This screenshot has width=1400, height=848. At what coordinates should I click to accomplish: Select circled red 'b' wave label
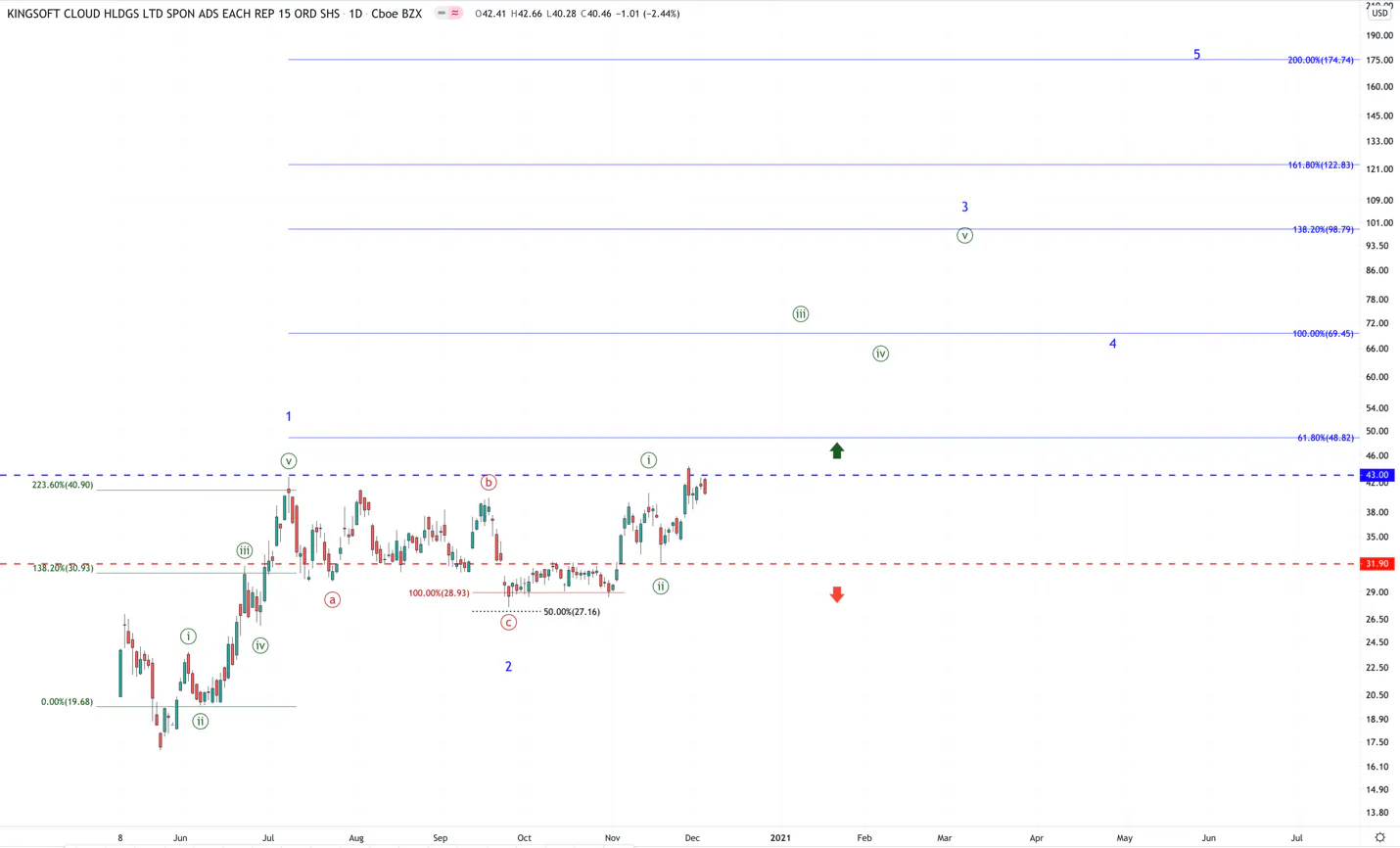489,482
